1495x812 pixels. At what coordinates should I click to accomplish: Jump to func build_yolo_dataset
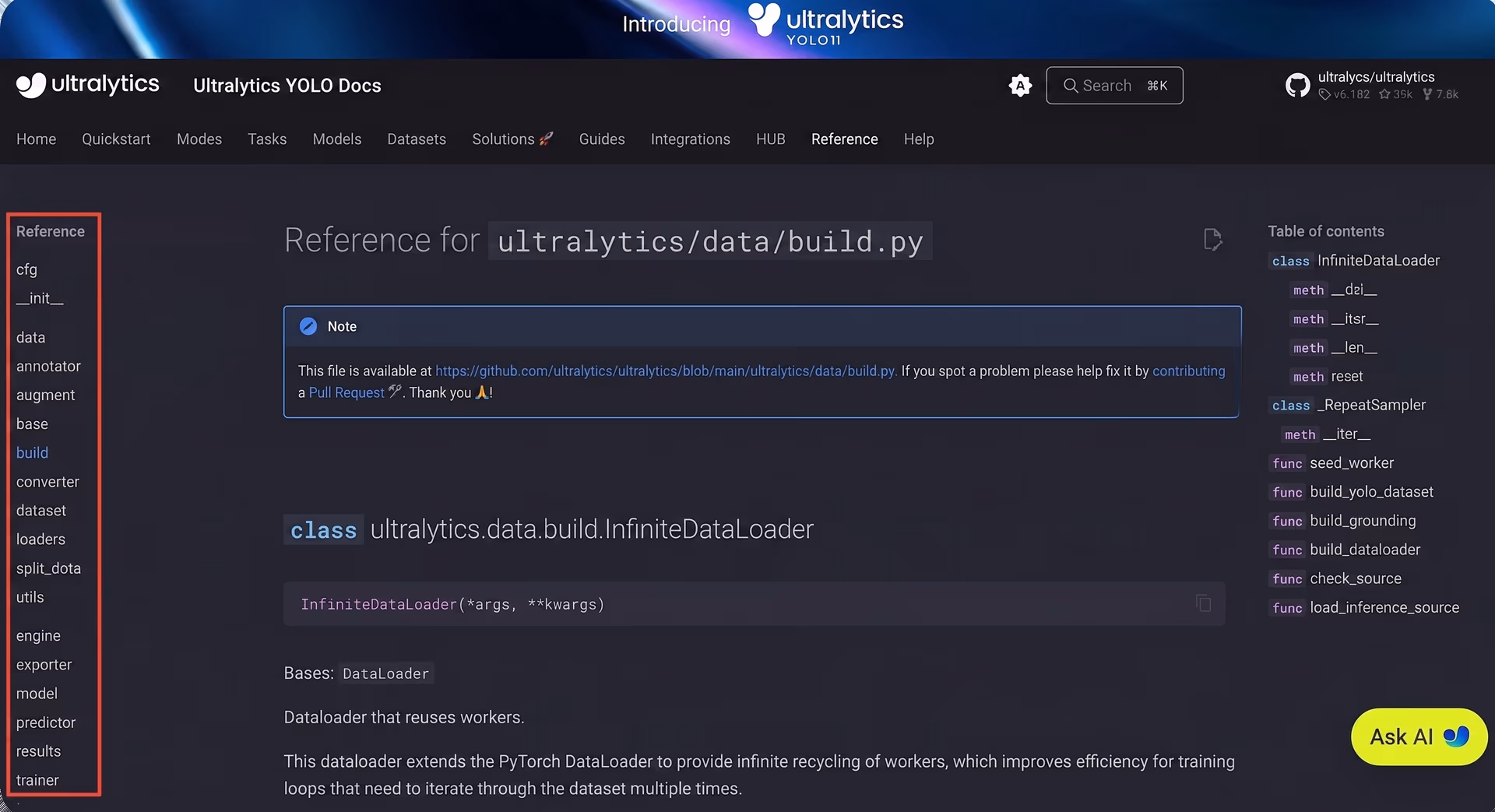(1352, 492)
